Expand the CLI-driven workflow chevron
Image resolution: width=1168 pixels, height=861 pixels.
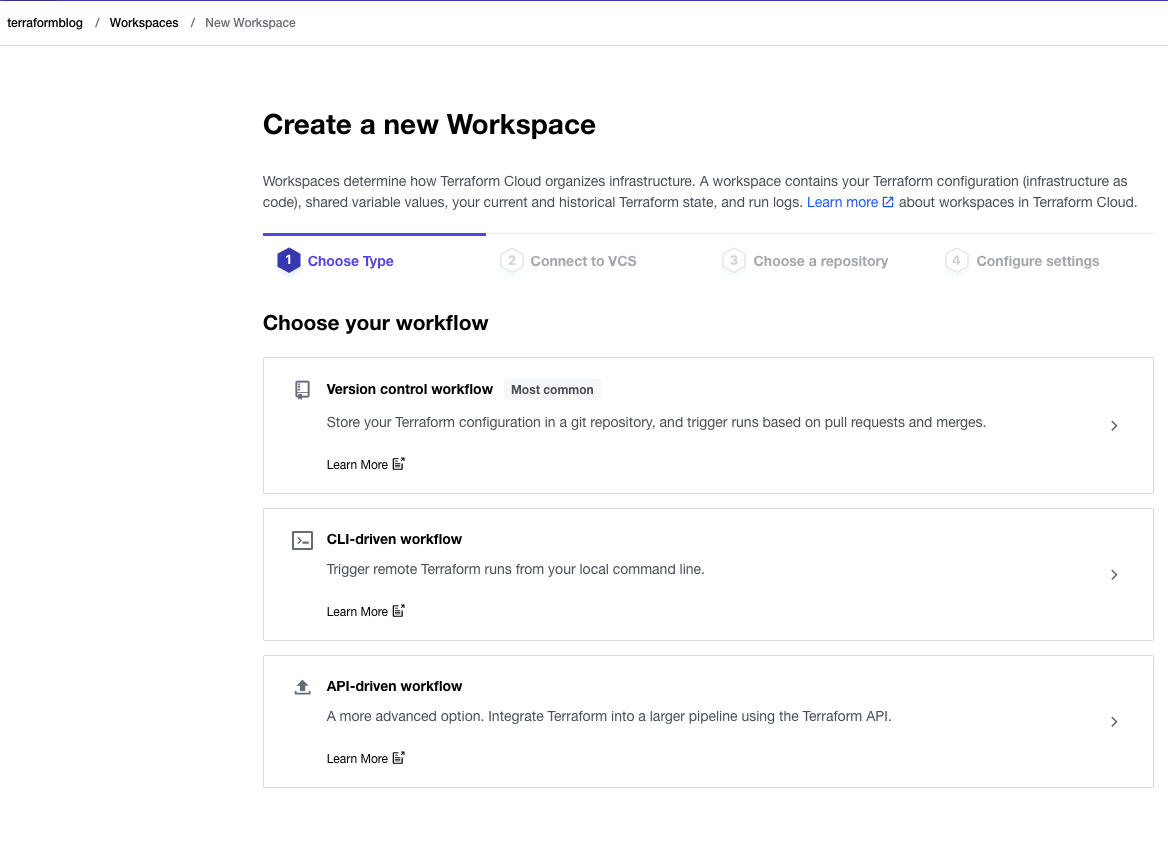[1114, 574]
